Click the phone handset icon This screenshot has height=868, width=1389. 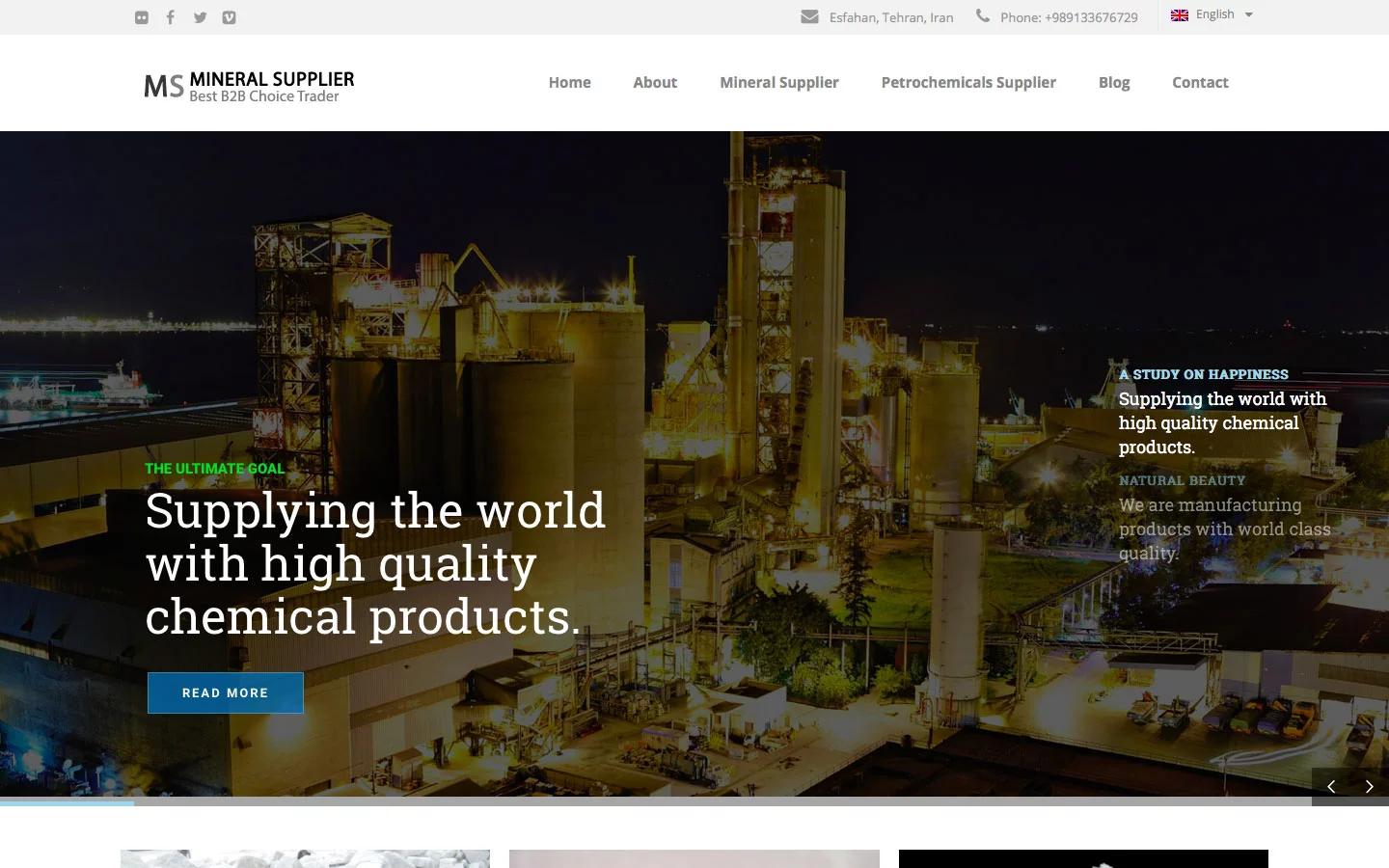[x=982, y=15]
